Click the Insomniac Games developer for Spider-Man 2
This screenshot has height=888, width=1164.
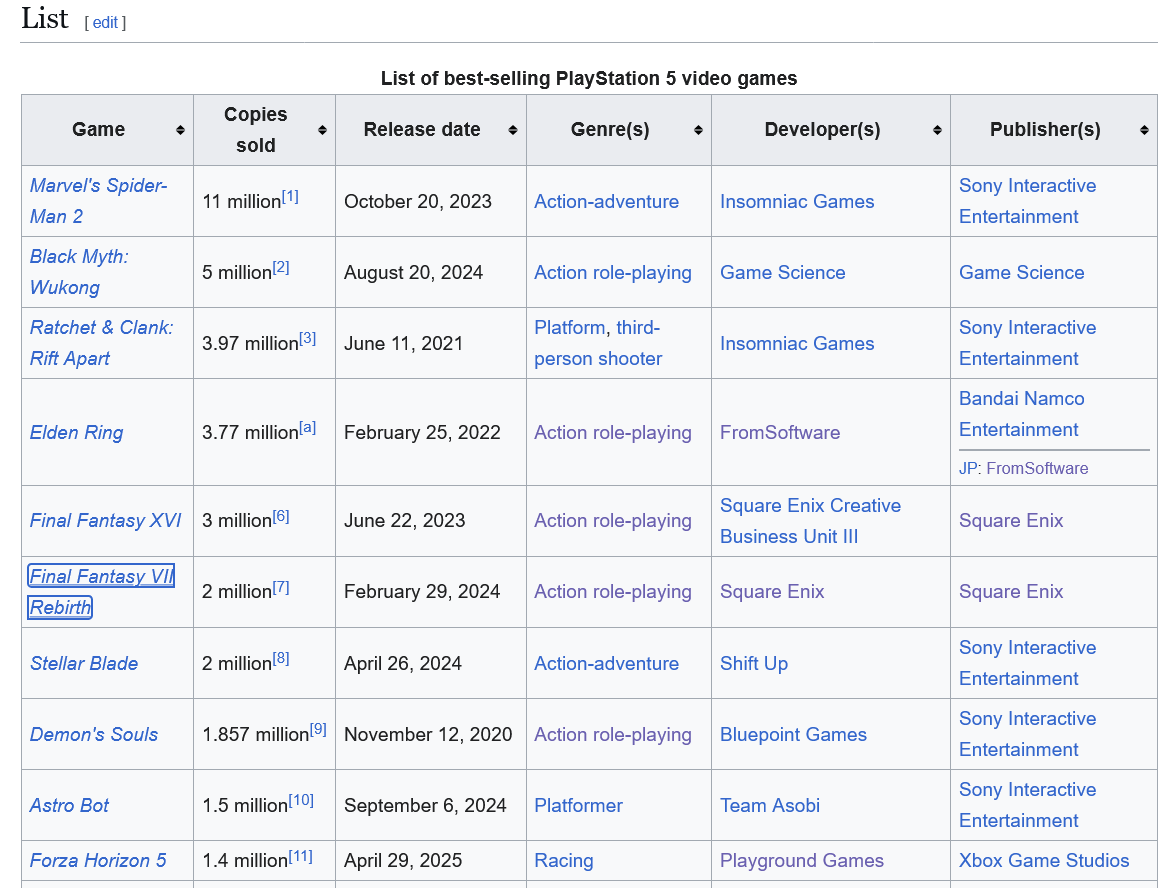click(x=796, y=202)
